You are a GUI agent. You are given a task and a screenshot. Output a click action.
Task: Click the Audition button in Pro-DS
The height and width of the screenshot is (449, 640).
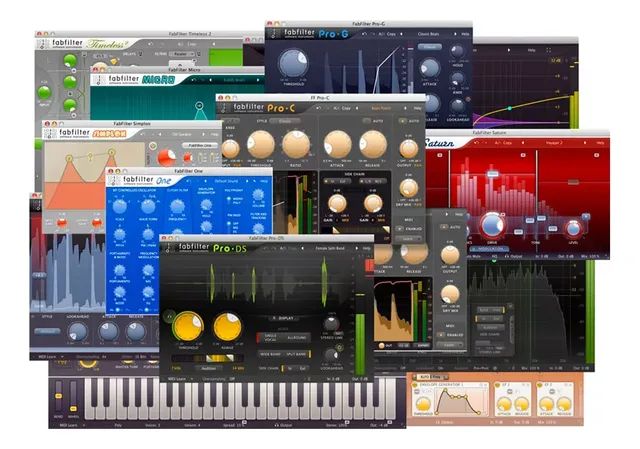209,368
